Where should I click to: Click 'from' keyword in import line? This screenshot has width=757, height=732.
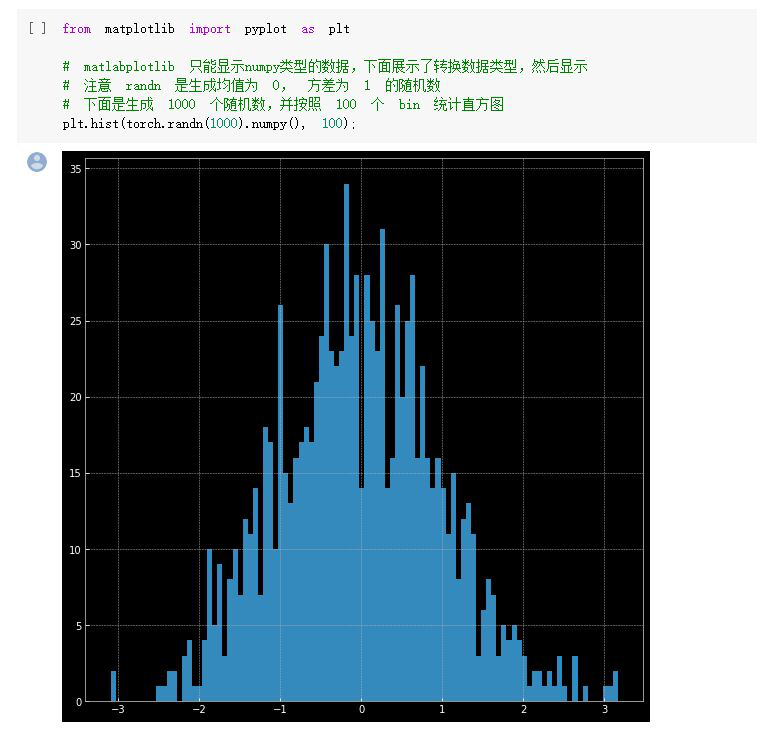coord(76,29)
